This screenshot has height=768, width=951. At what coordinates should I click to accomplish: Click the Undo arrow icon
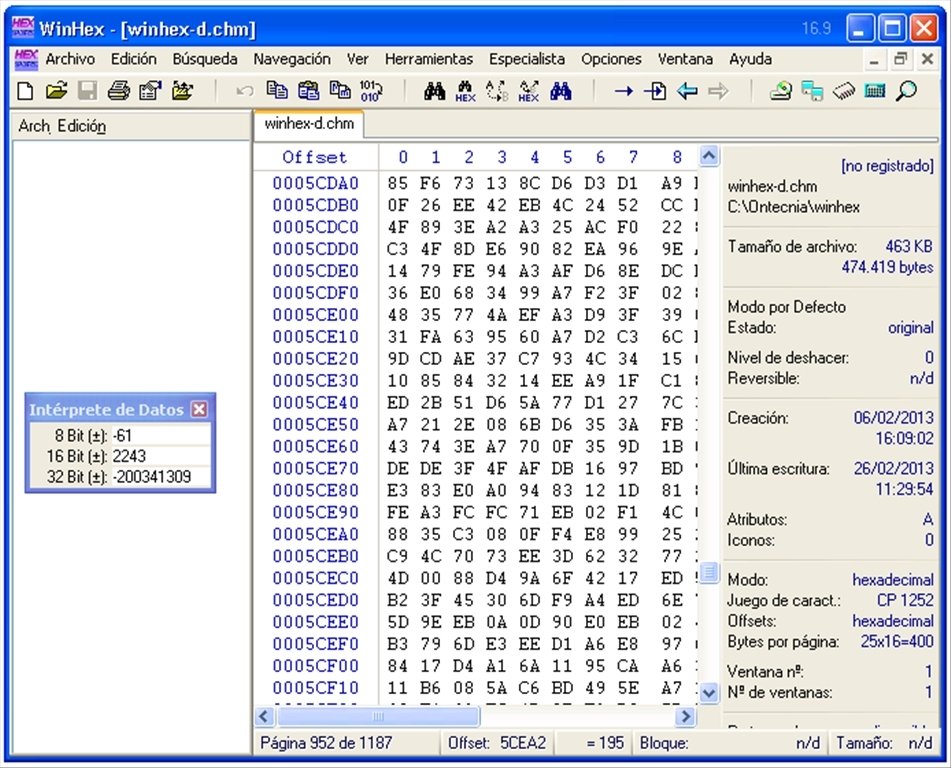(x=244, y=91)
